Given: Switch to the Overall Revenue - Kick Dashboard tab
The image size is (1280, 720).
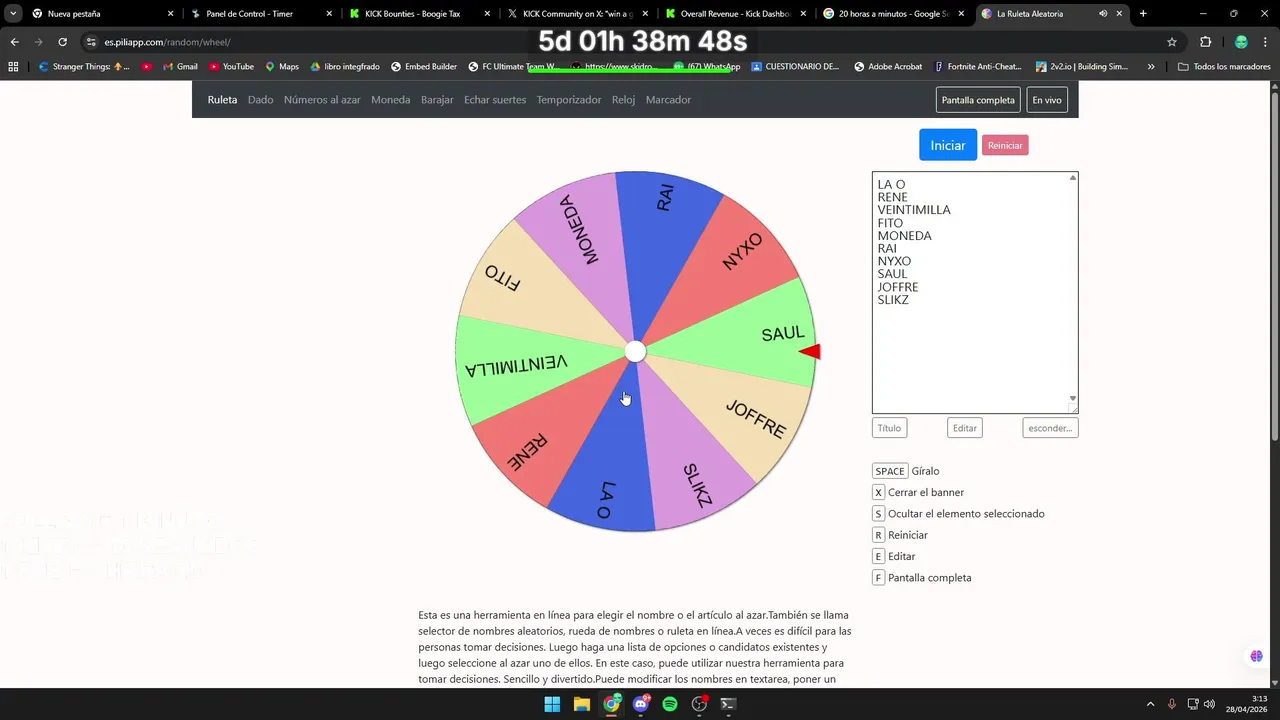Looking at the screenshot, I should point(734,14).
